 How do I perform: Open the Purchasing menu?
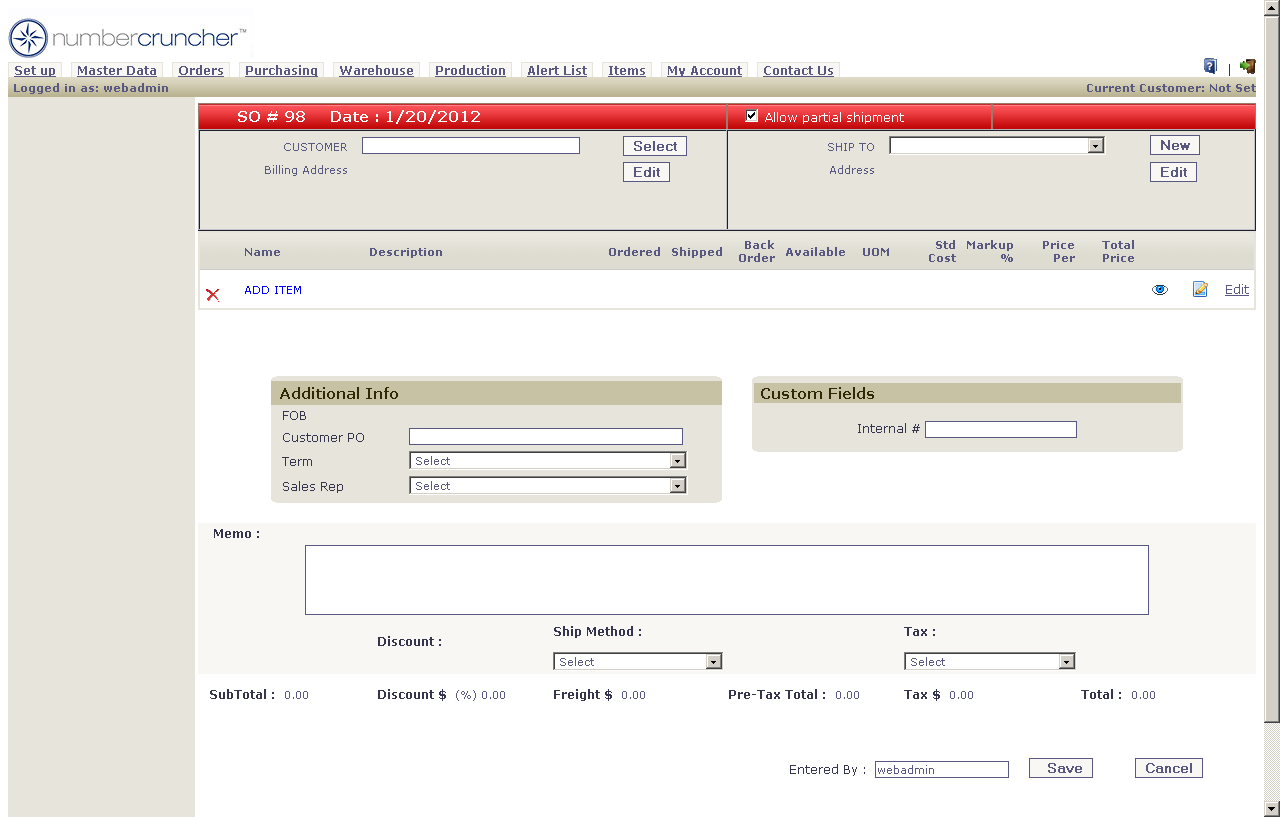(281, 71)
